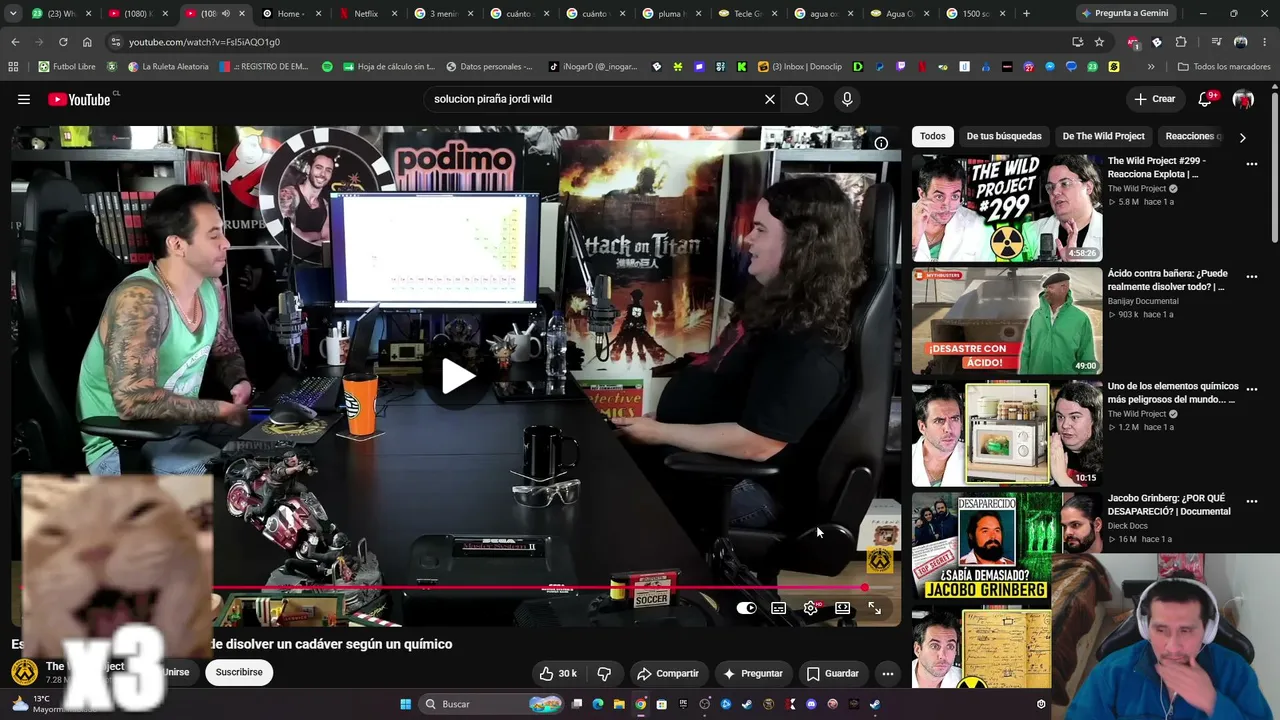Viewport: 1280px width, 720px height.
Task: Show hidden bookmarks with the chevron
Action: [x=1151, y=67]
